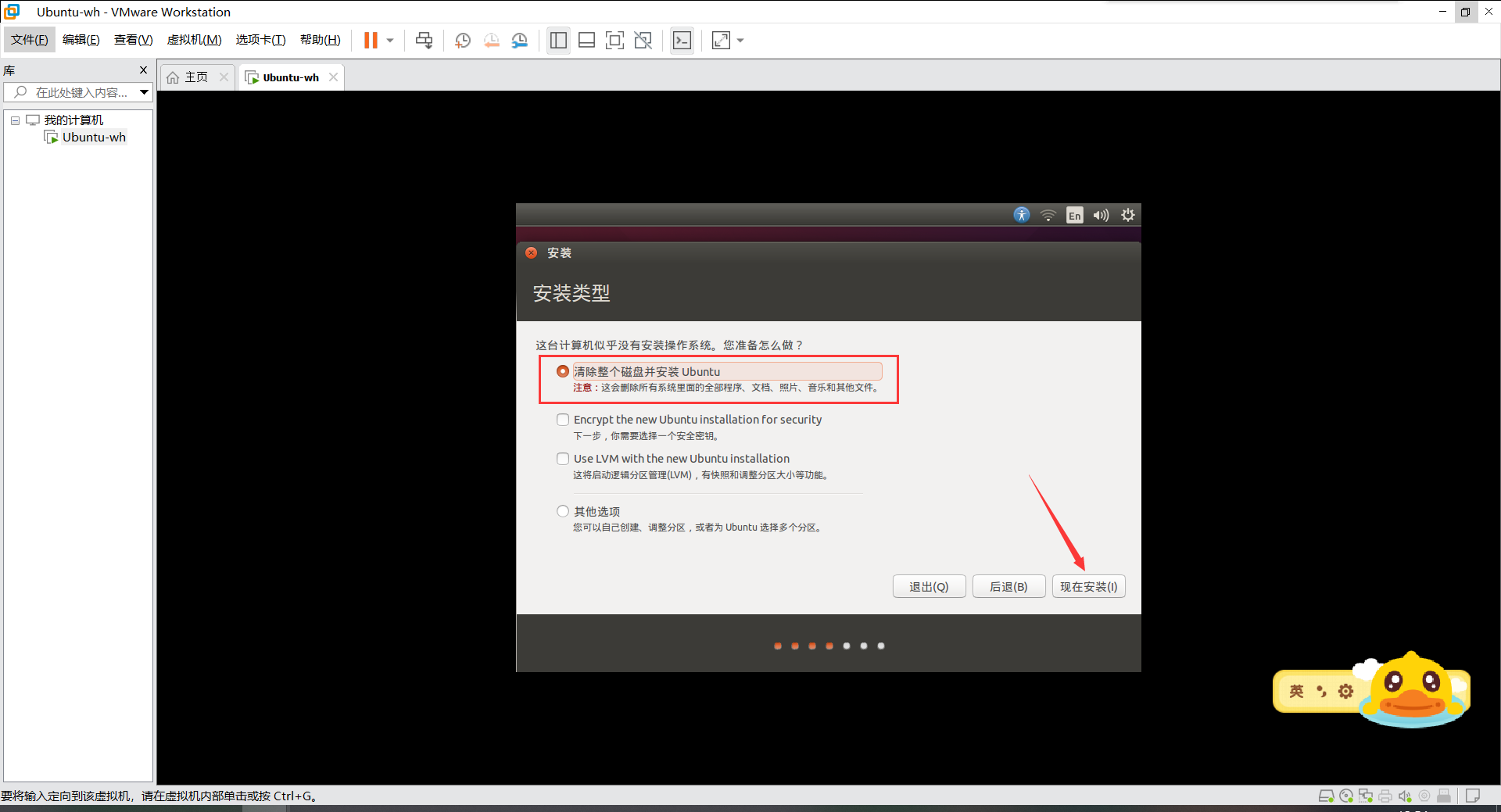Image resolution: width=1501 pixels, height=812 pixels.
Task: Take a snapshot of the virtual machine
Action: [x=463, y=41]
